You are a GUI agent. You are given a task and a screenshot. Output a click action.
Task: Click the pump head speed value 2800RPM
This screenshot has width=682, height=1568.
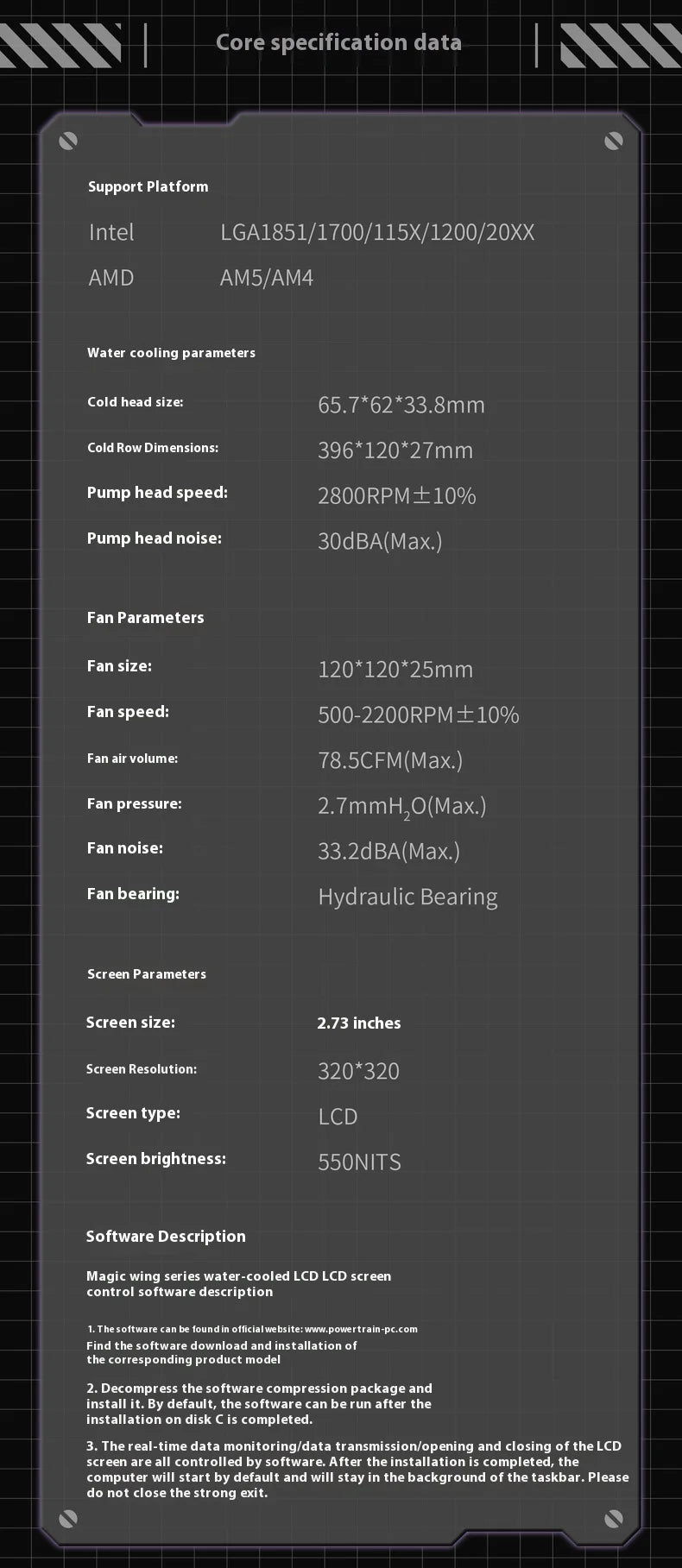396,495
